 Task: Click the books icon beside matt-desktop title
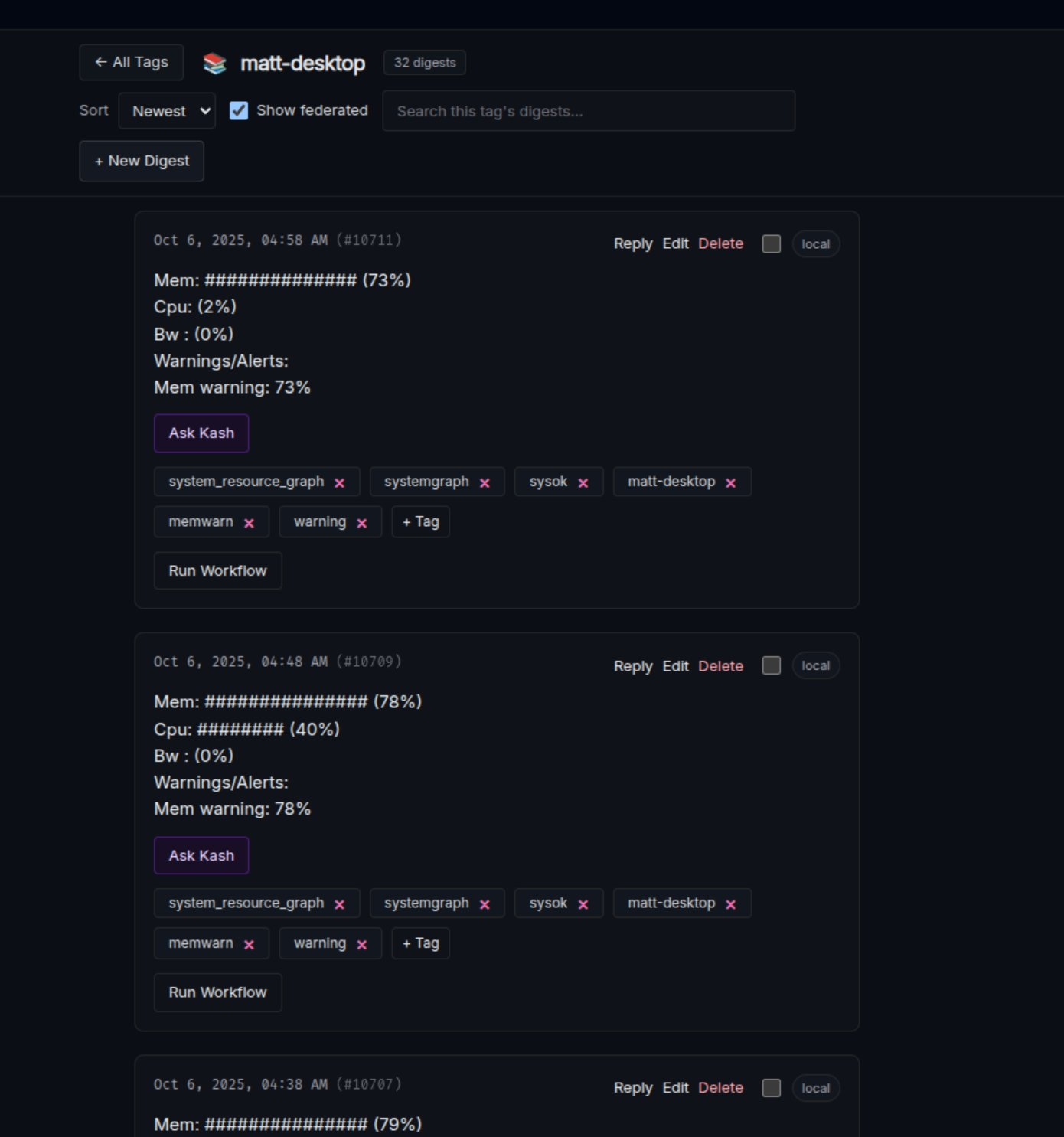coord(215,64)
